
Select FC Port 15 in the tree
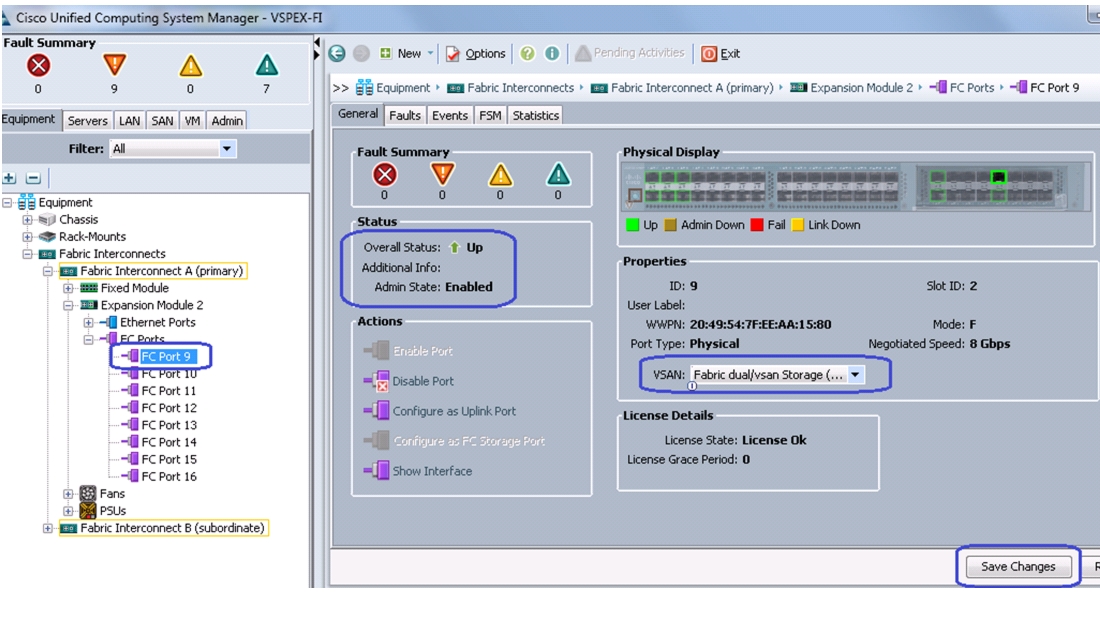pyautogui.click(x=168, y=459)
